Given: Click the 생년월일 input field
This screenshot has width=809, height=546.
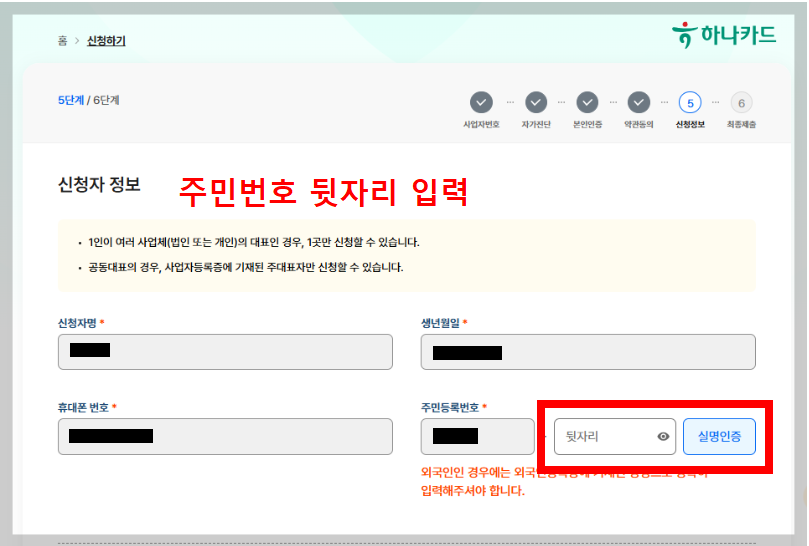Looking at the screenshot, I should pyautogui.click(x=588, y=352).
